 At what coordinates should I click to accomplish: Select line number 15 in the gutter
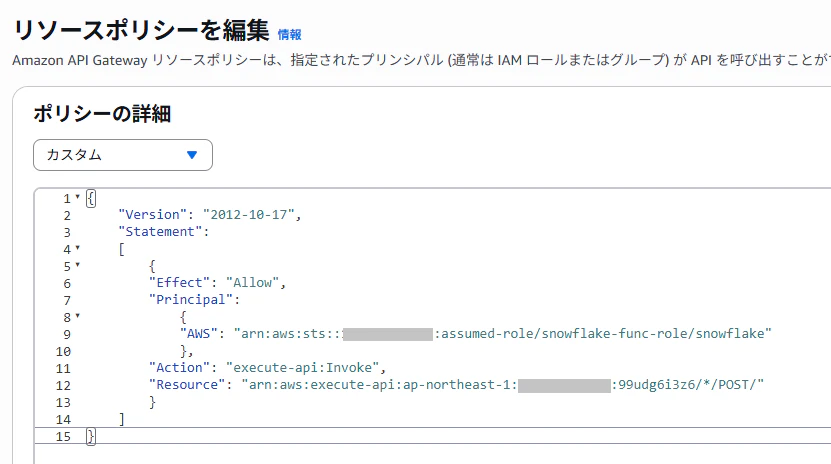63,436
